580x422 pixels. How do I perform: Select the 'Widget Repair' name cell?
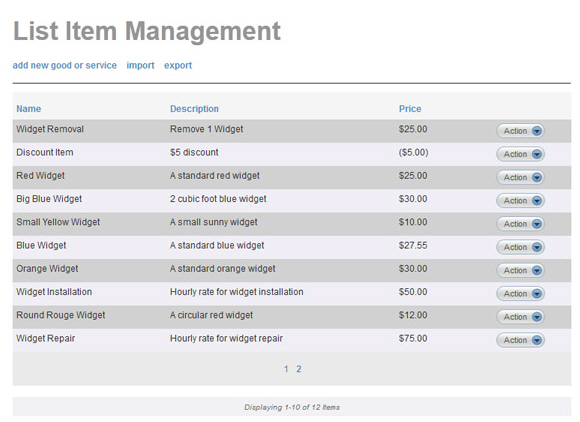click(x=45, y=338)
